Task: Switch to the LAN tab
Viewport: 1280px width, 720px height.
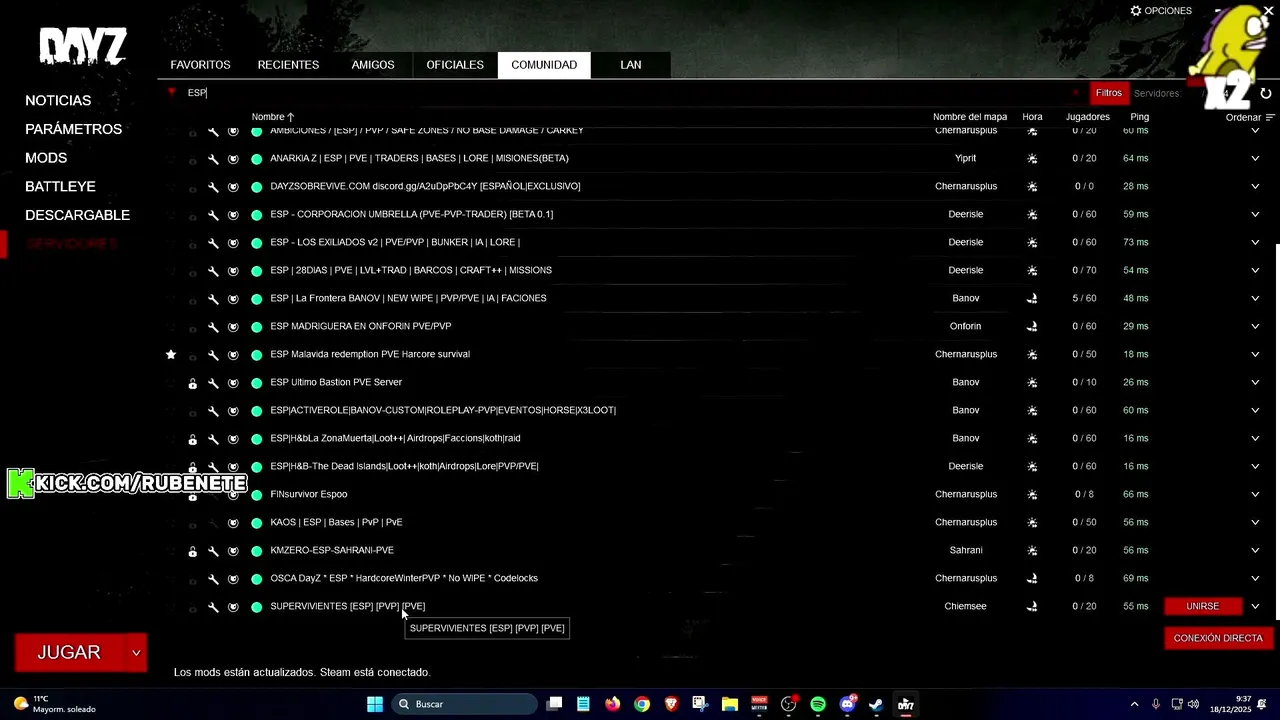Action: pos(630,65)
